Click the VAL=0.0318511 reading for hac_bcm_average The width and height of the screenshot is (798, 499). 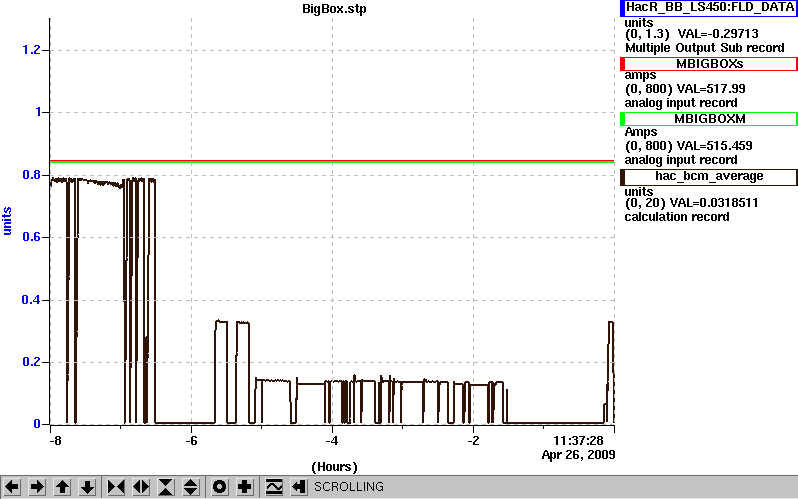[x=714, y=203]
